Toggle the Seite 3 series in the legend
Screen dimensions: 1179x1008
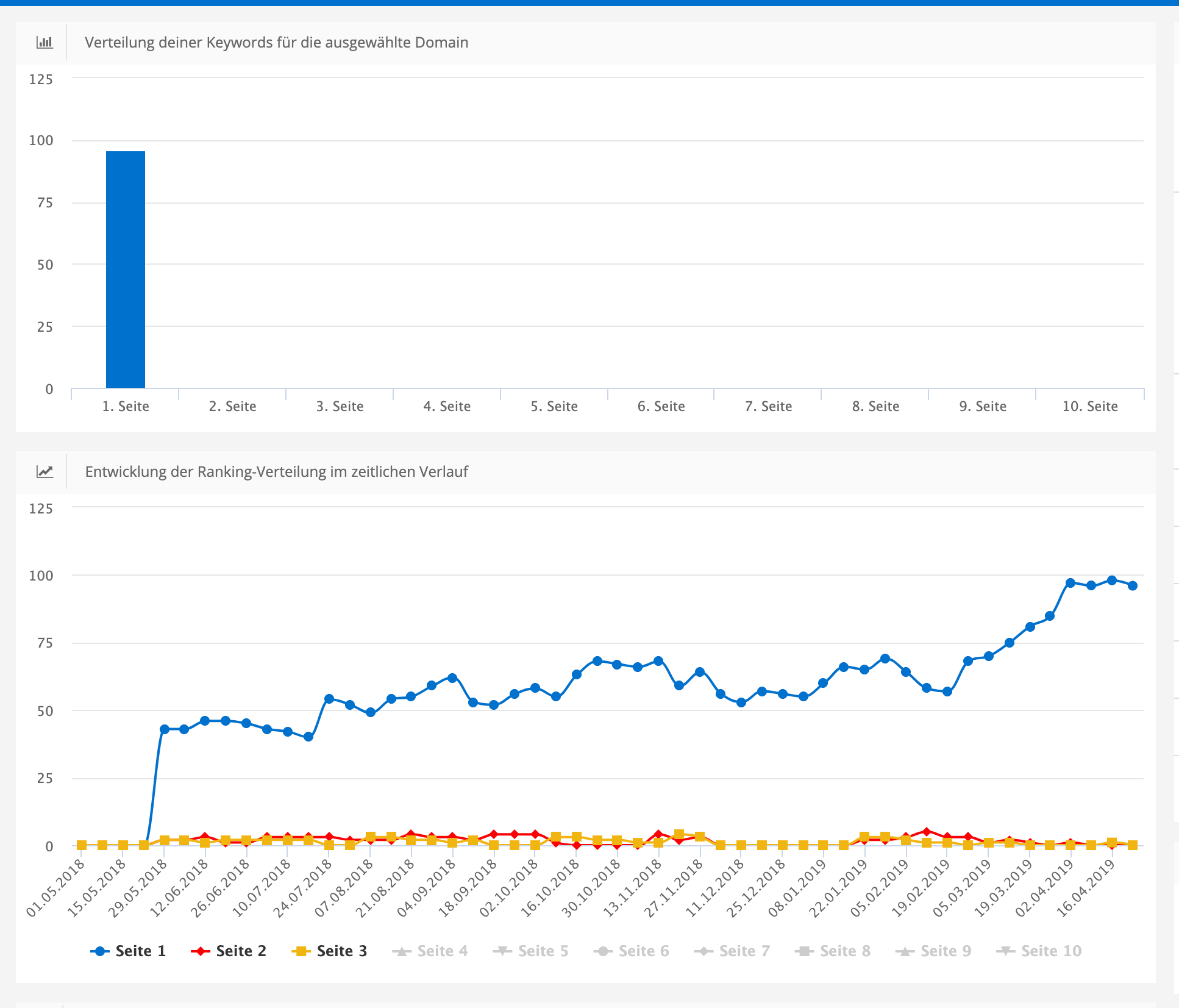[x=329, y=951]
